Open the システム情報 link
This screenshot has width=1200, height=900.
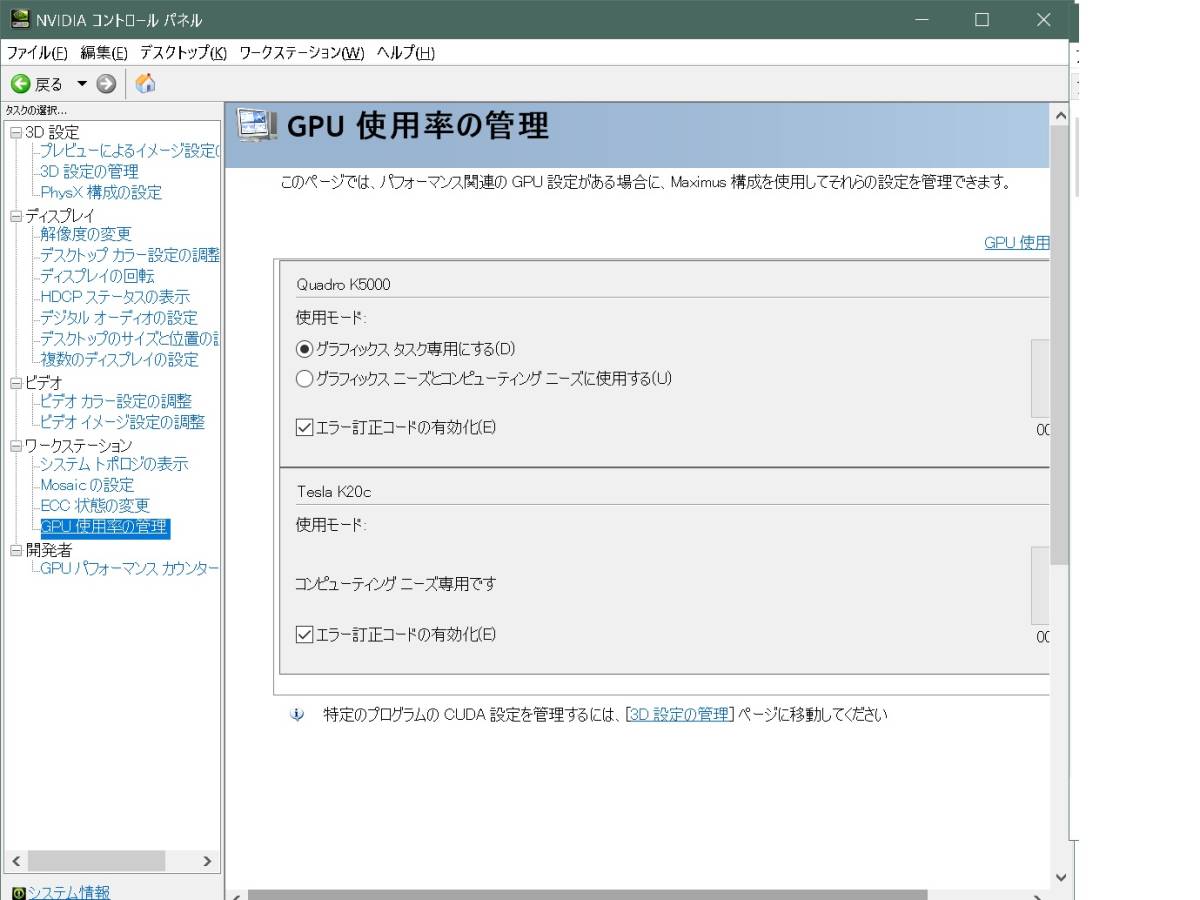click(x=68, y=893)
